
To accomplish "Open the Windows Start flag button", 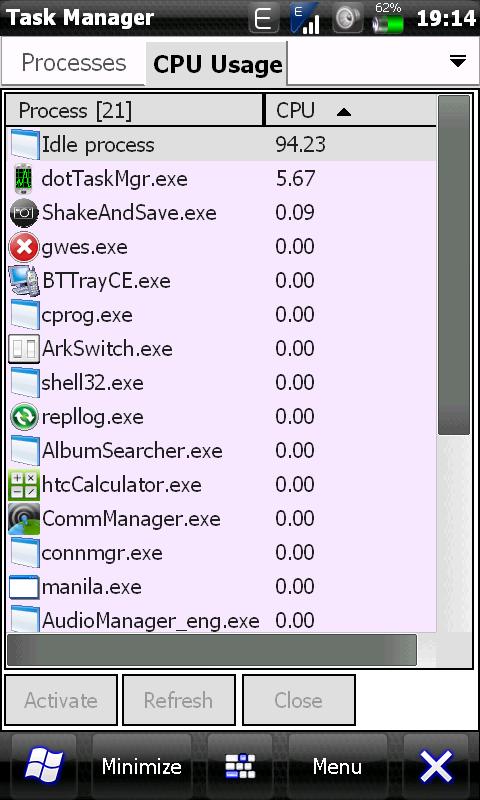I will pos(44,766).
